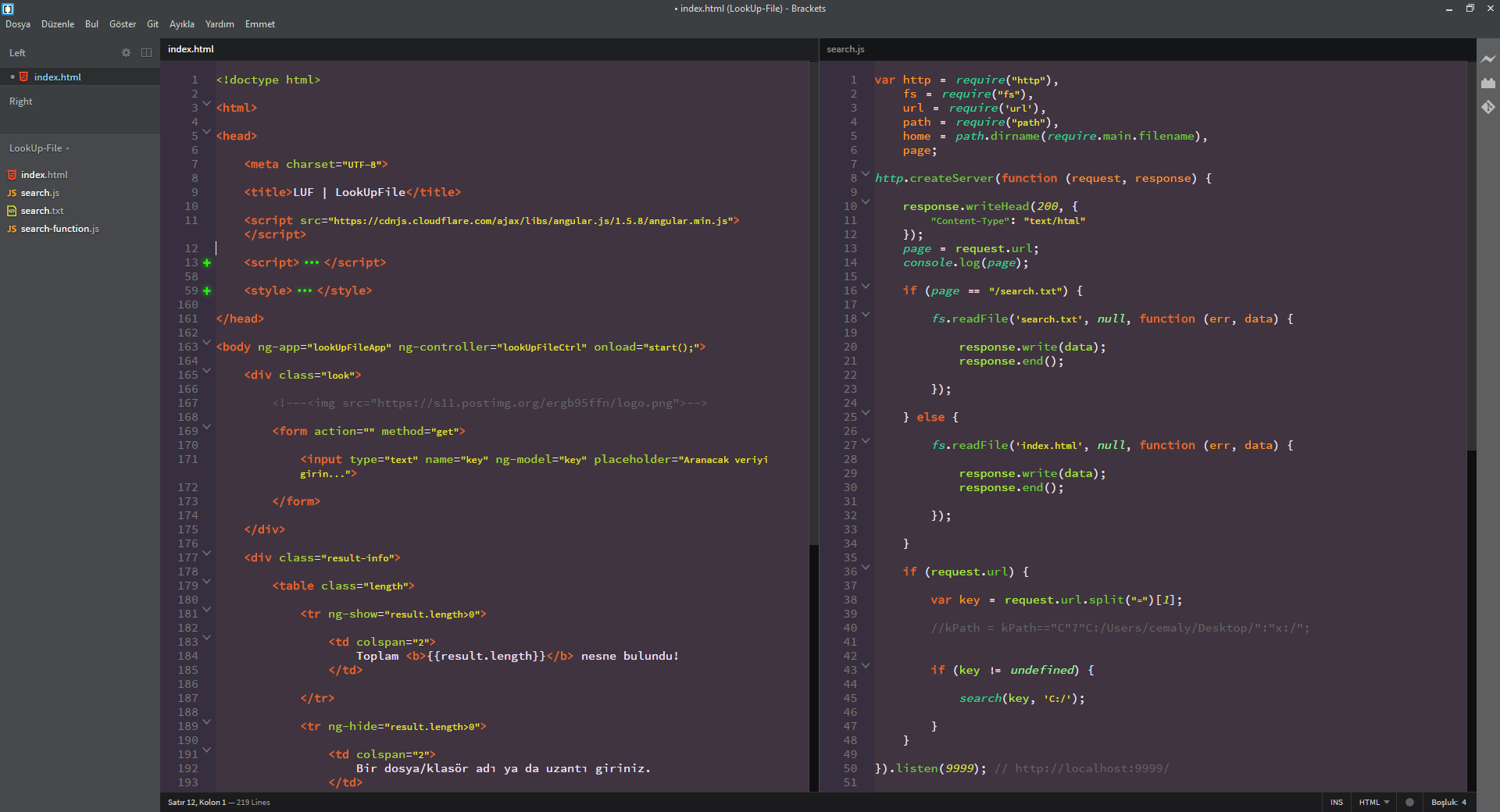Collapse the html tag at line 3

point(207,103)
